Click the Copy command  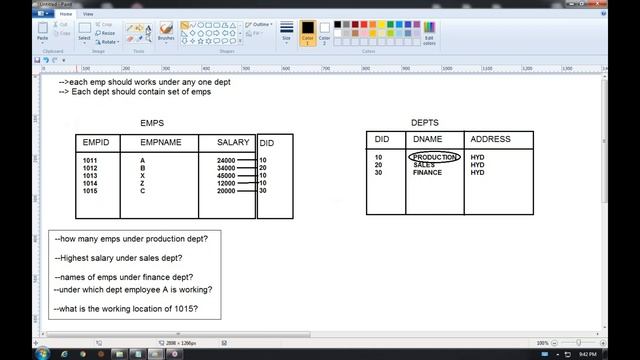(x=62, y=33)
